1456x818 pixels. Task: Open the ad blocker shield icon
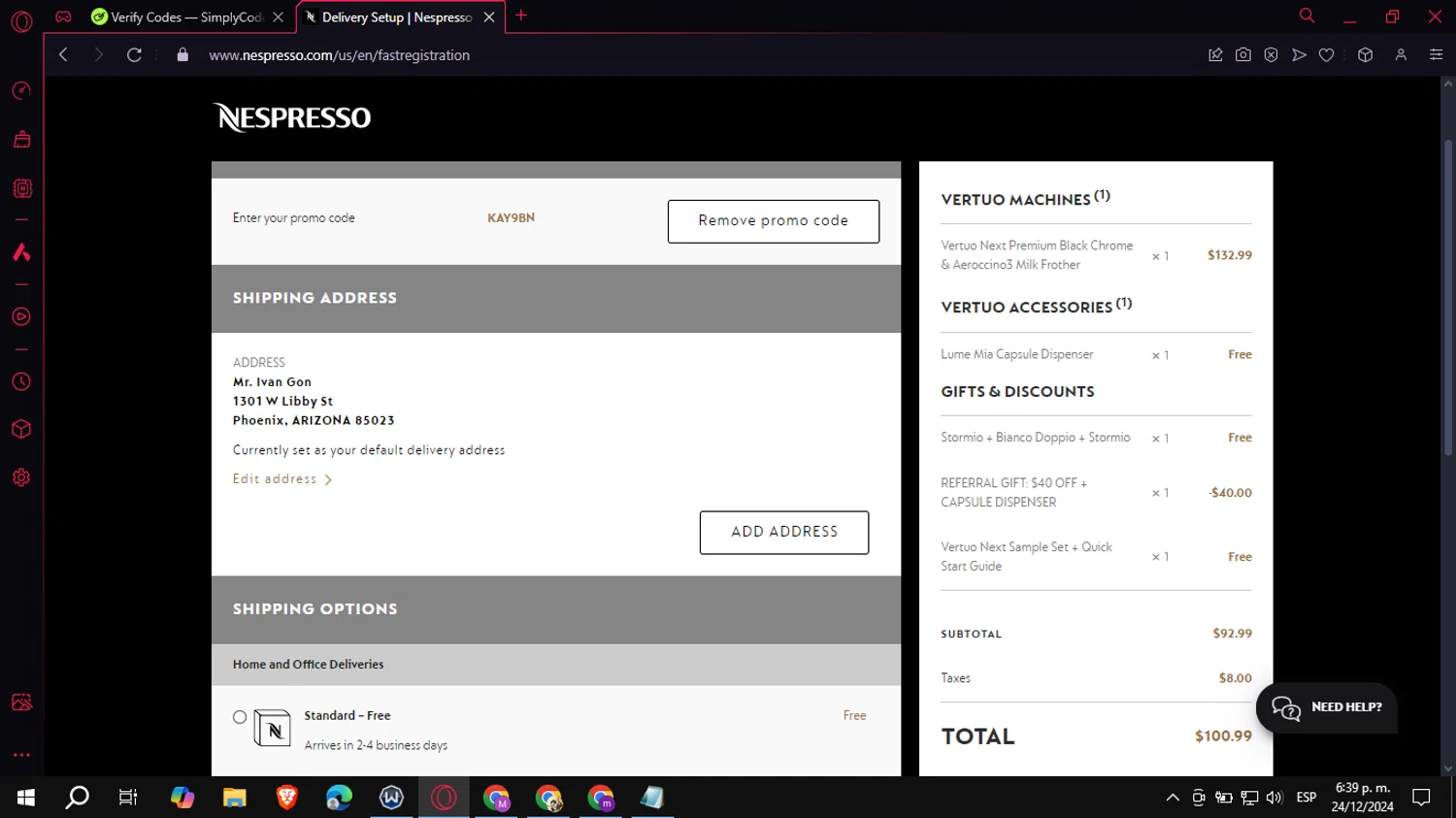coord(1271,55)
